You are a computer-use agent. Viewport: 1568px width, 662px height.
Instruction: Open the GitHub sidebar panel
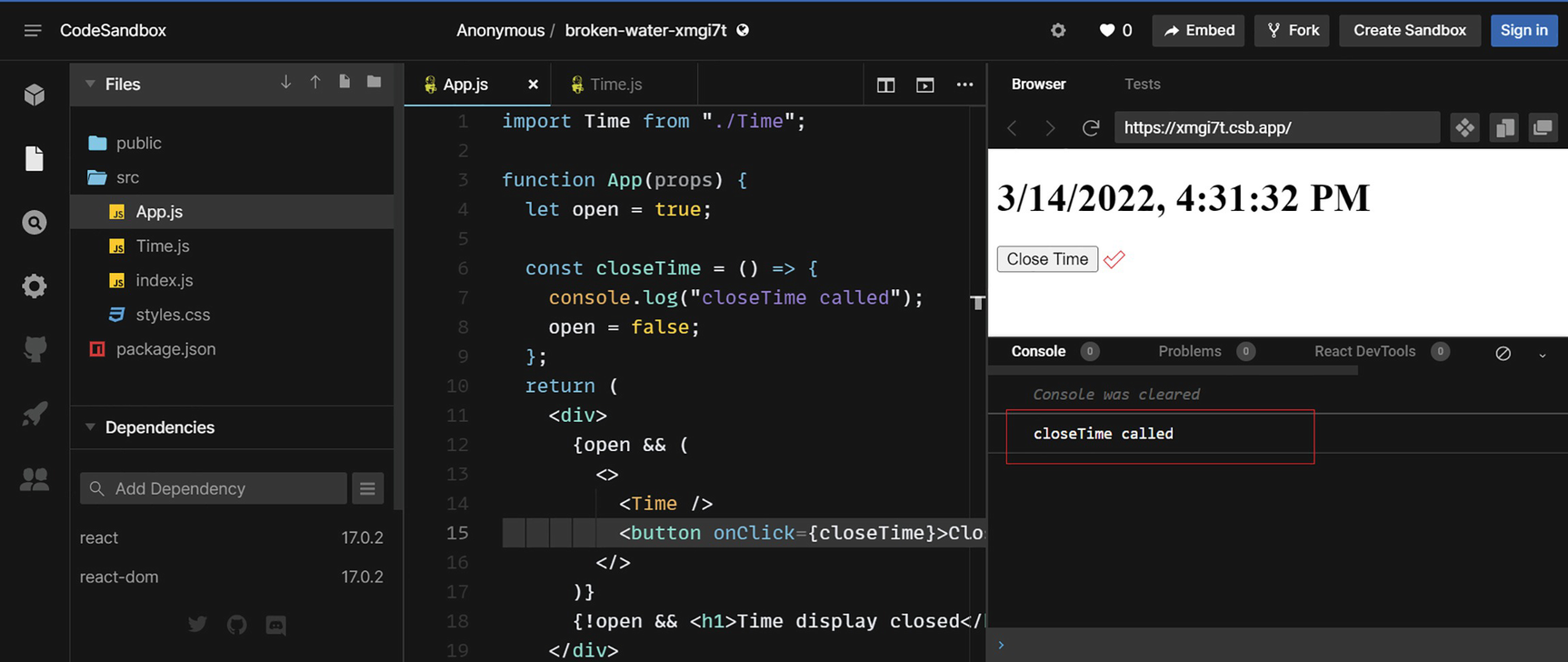pyautogui.click(x=35, y=349)
